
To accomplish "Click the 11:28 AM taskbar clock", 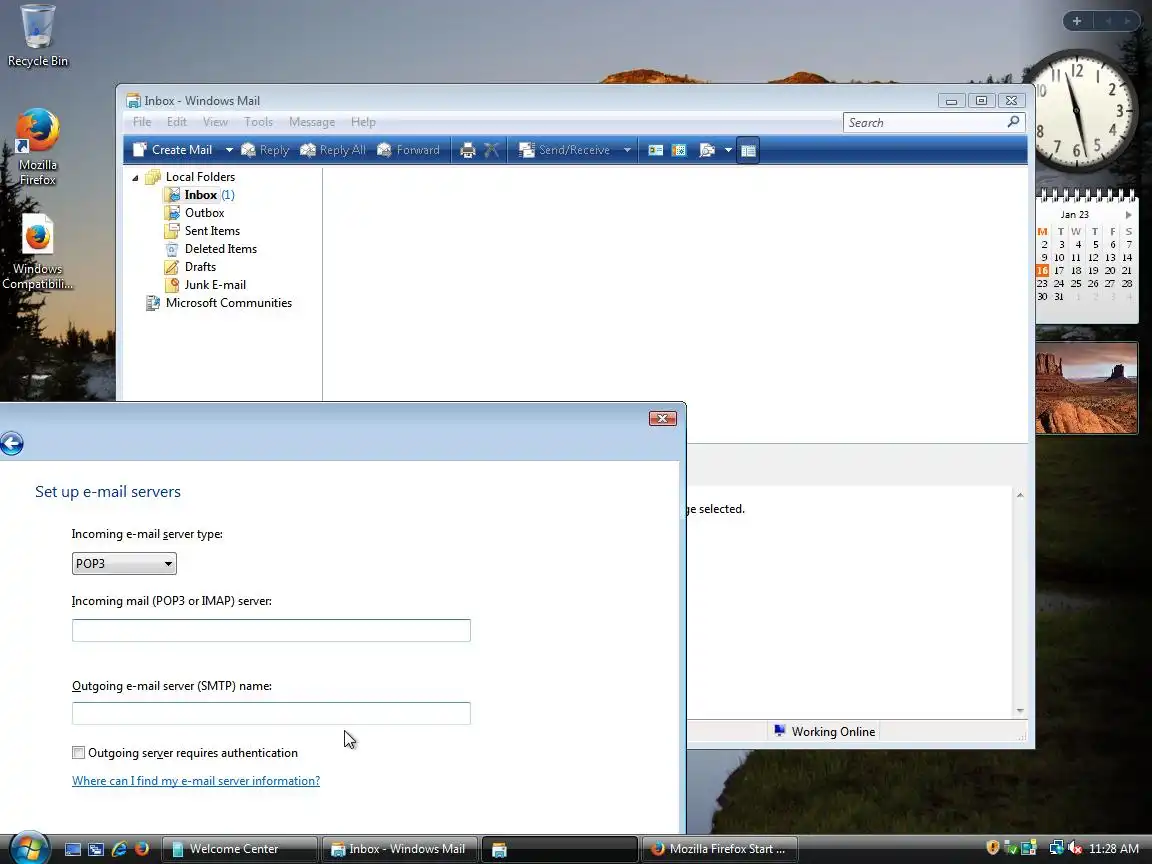I will (x=1114, y=849).
